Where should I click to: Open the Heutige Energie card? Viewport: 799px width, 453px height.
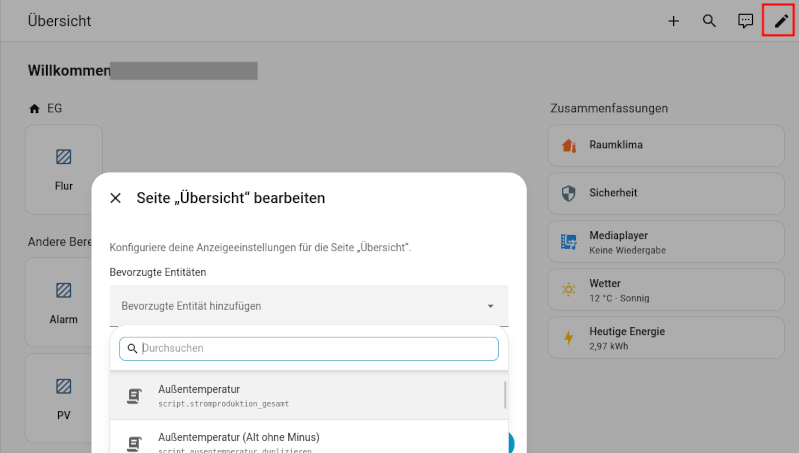[x=664, y=337]
